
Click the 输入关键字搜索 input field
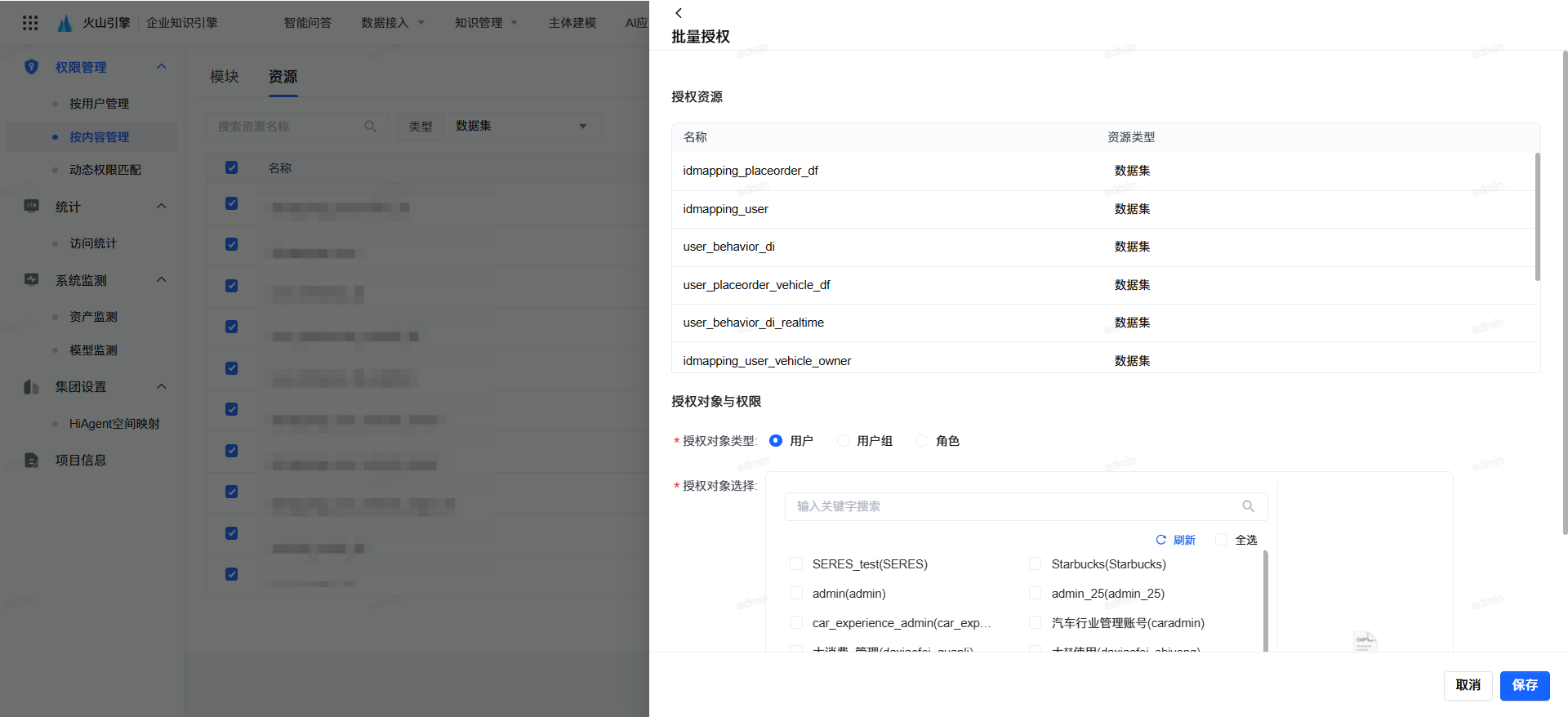[x=1027, y=506]
